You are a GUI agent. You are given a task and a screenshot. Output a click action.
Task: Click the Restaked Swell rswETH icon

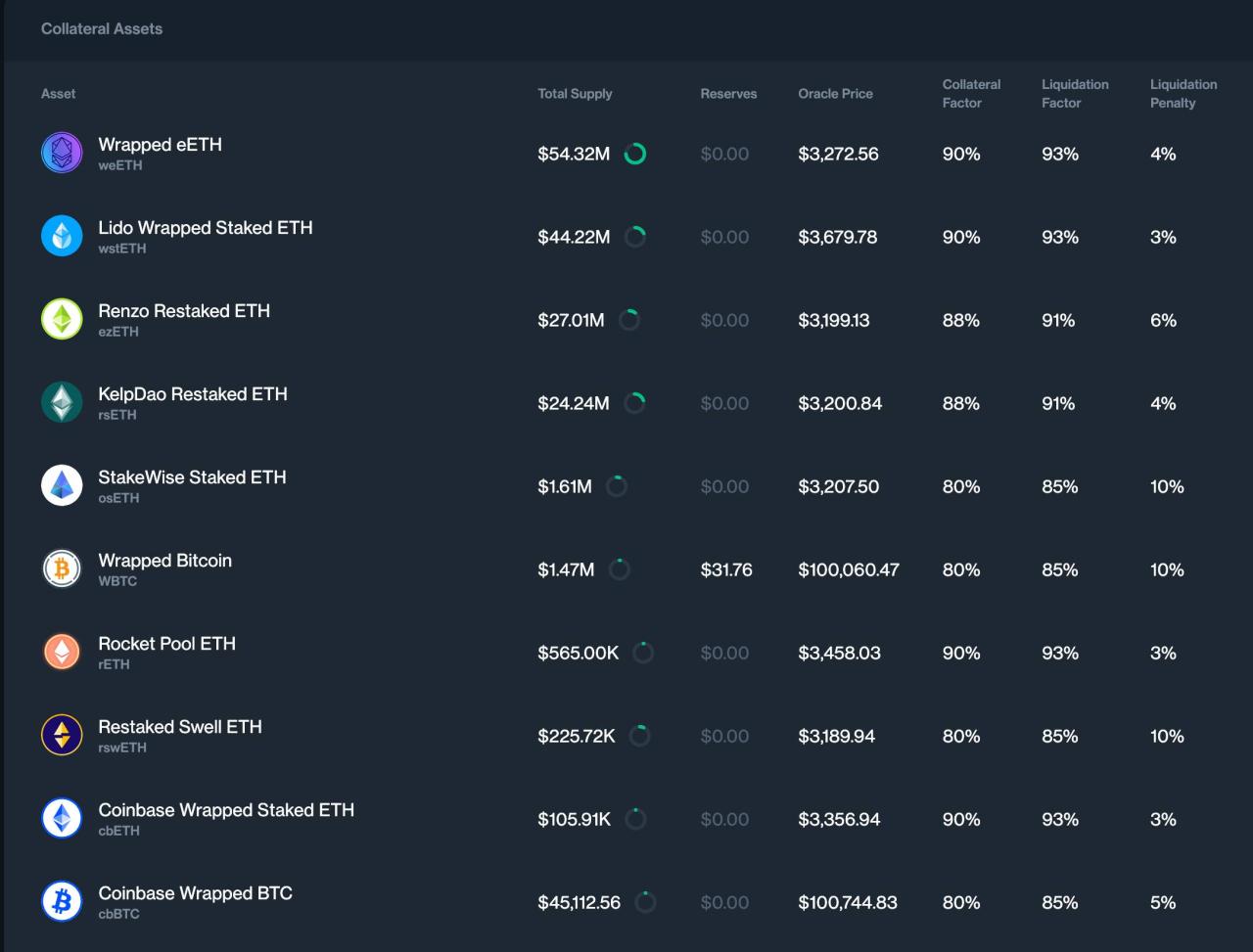62,736
